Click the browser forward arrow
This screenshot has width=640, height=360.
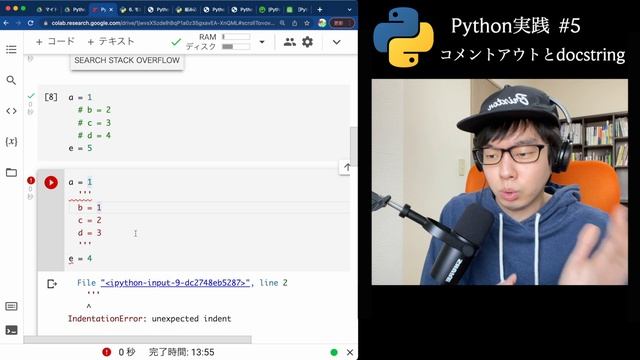[x=18, y=23]
